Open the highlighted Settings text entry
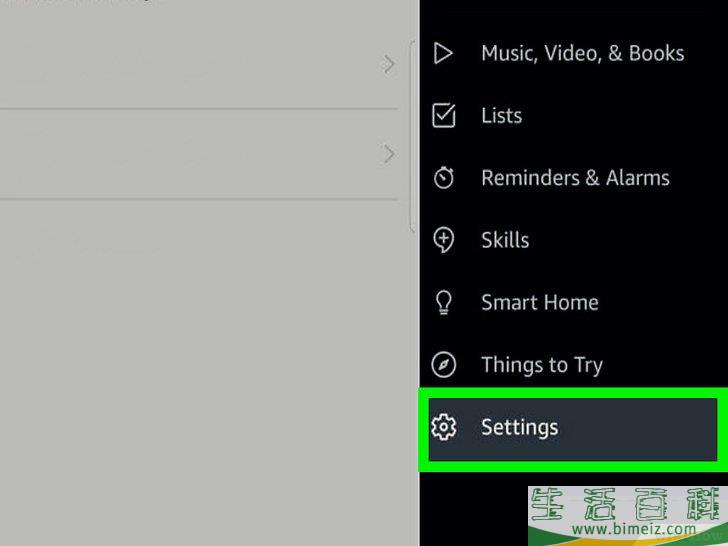728x546 pixels. [520, 427]
